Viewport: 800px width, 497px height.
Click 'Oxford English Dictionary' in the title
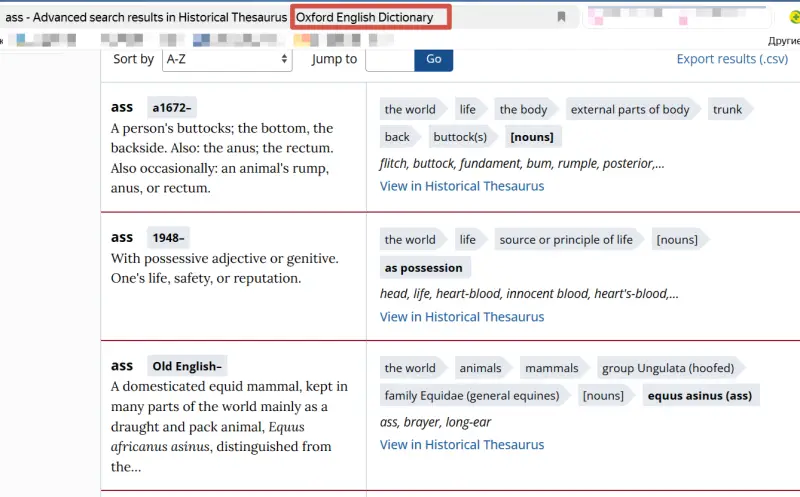point(364,17)
